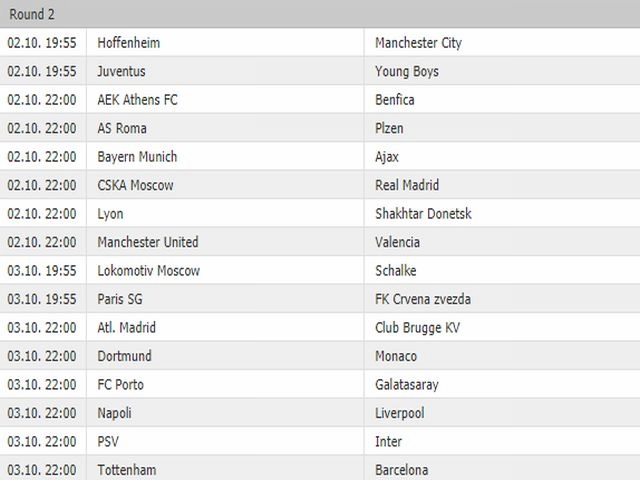Click Galatasaray away team
The height and width of the screenshot is (480, 640).
407,384
